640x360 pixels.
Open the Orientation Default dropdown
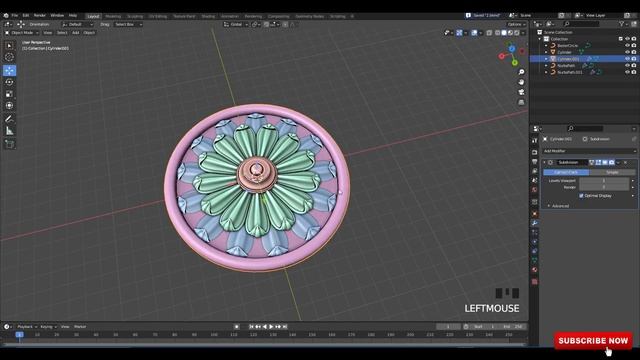pos(78,24)
